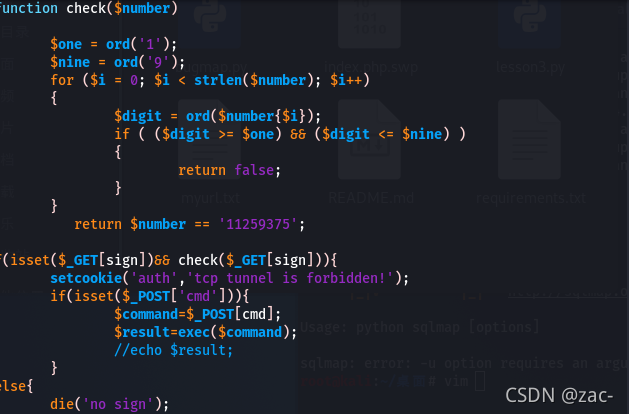
Task: Click the "$one = ord('1');" line
Action: (x=114, y=44)
